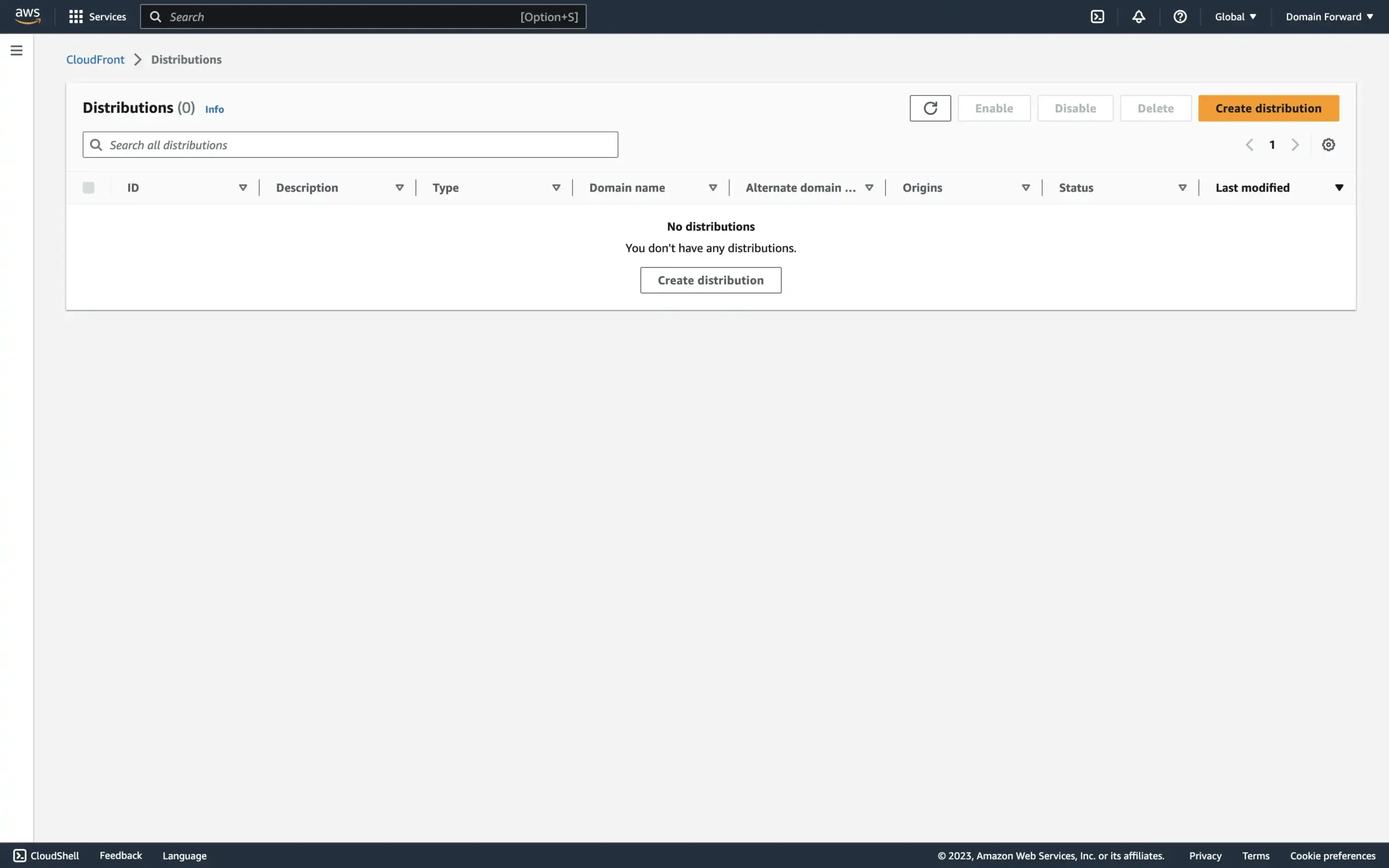Click the AWS home logo

(x=27, y=16)
